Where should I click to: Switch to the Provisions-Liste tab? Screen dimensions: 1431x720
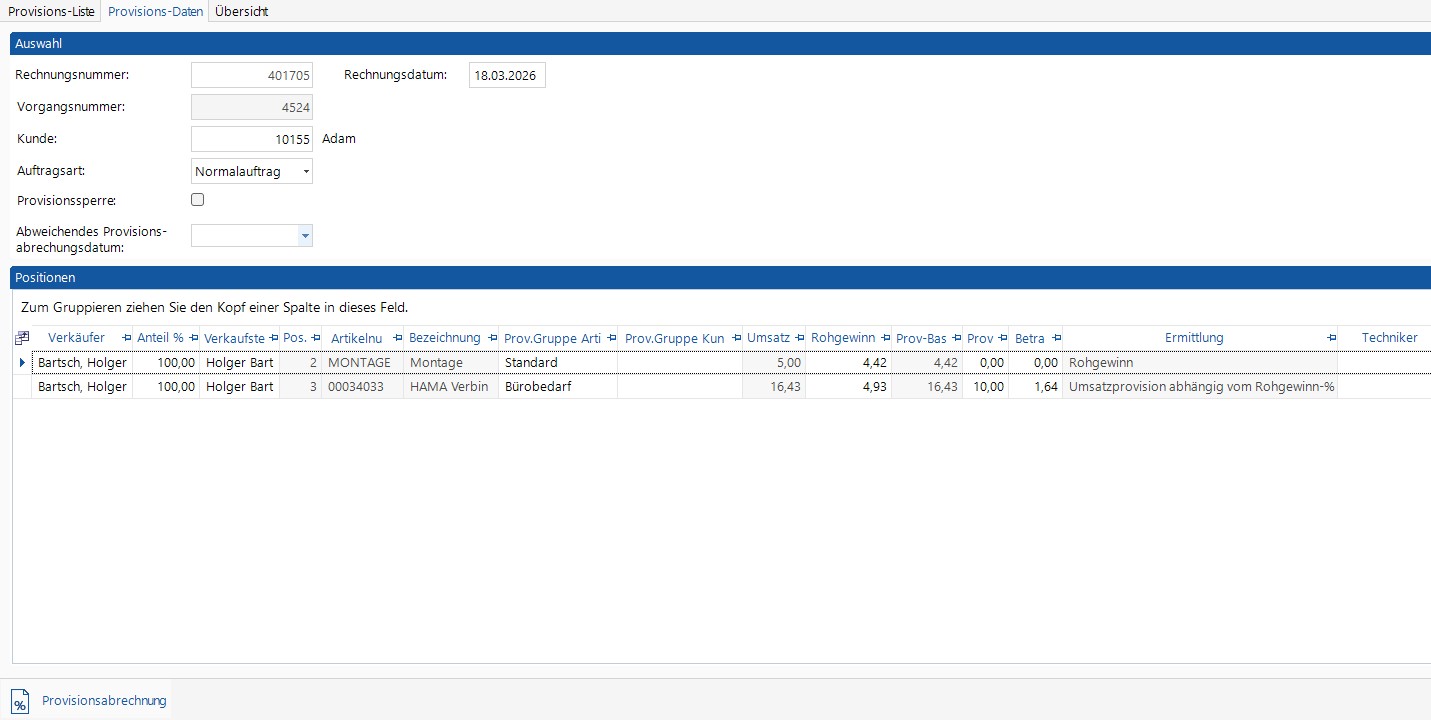tap(51, 11)
